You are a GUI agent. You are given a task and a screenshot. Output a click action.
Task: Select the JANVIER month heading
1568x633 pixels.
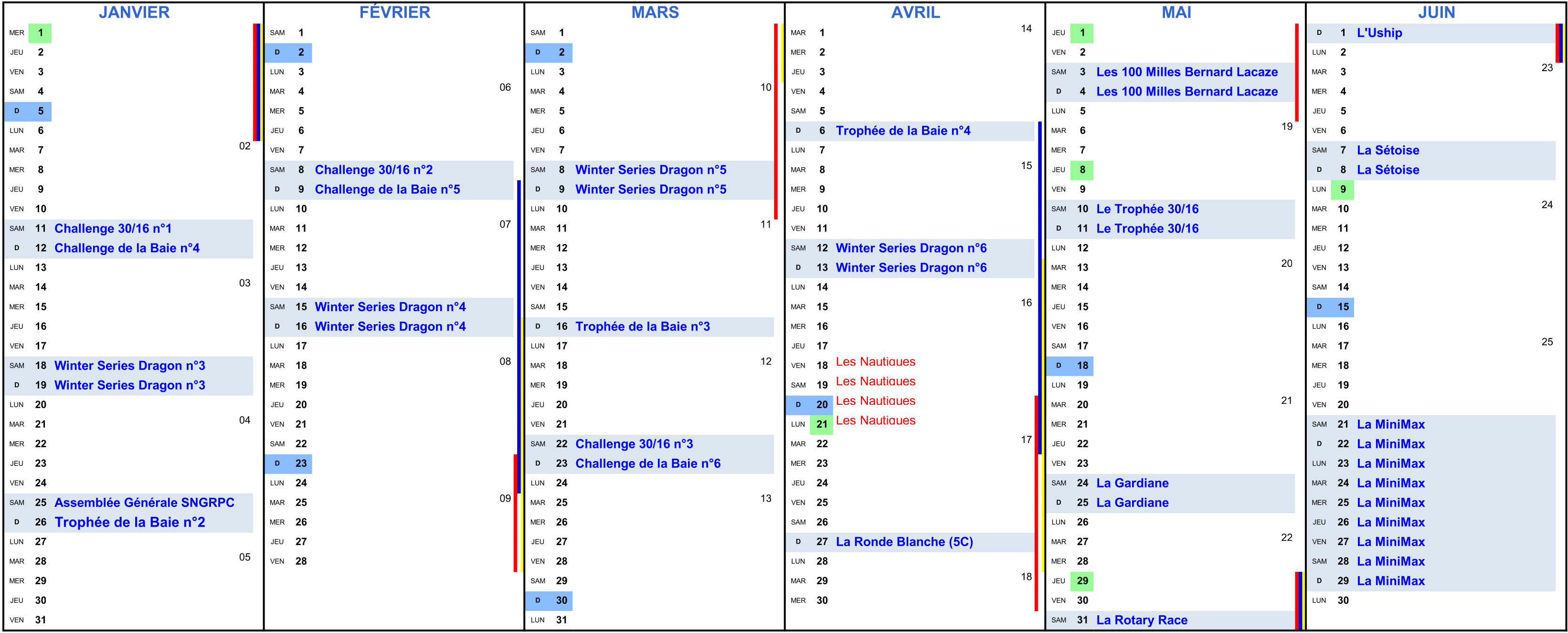point(134,12)
